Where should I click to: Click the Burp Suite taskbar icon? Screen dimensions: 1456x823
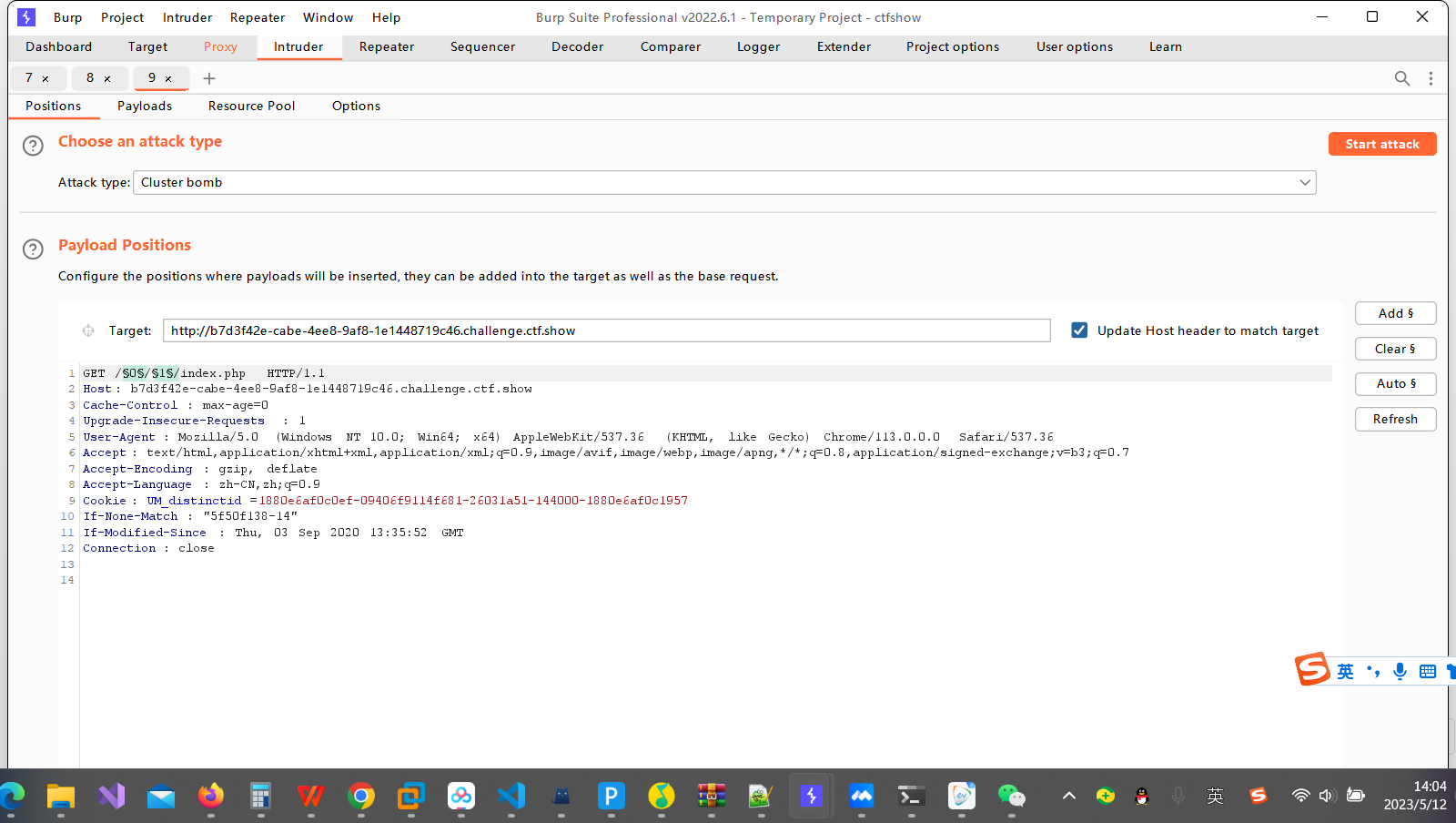click(x=811, y=797)
